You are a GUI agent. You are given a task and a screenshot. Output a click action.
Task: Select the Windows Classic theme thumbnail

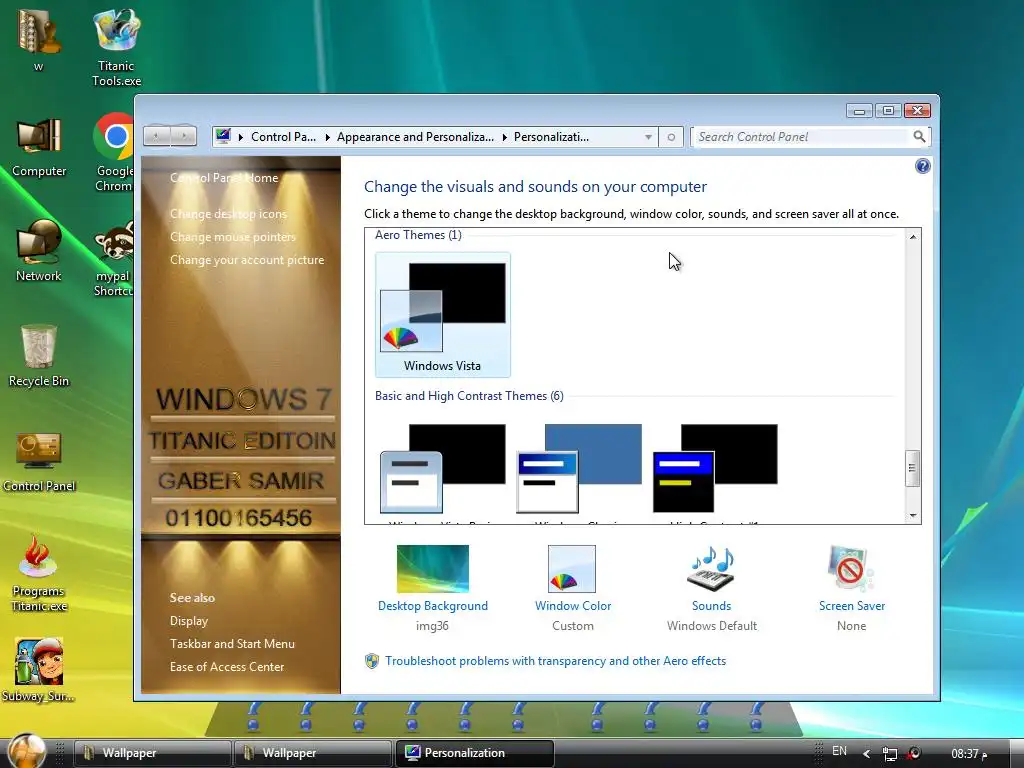click(579, 468)
